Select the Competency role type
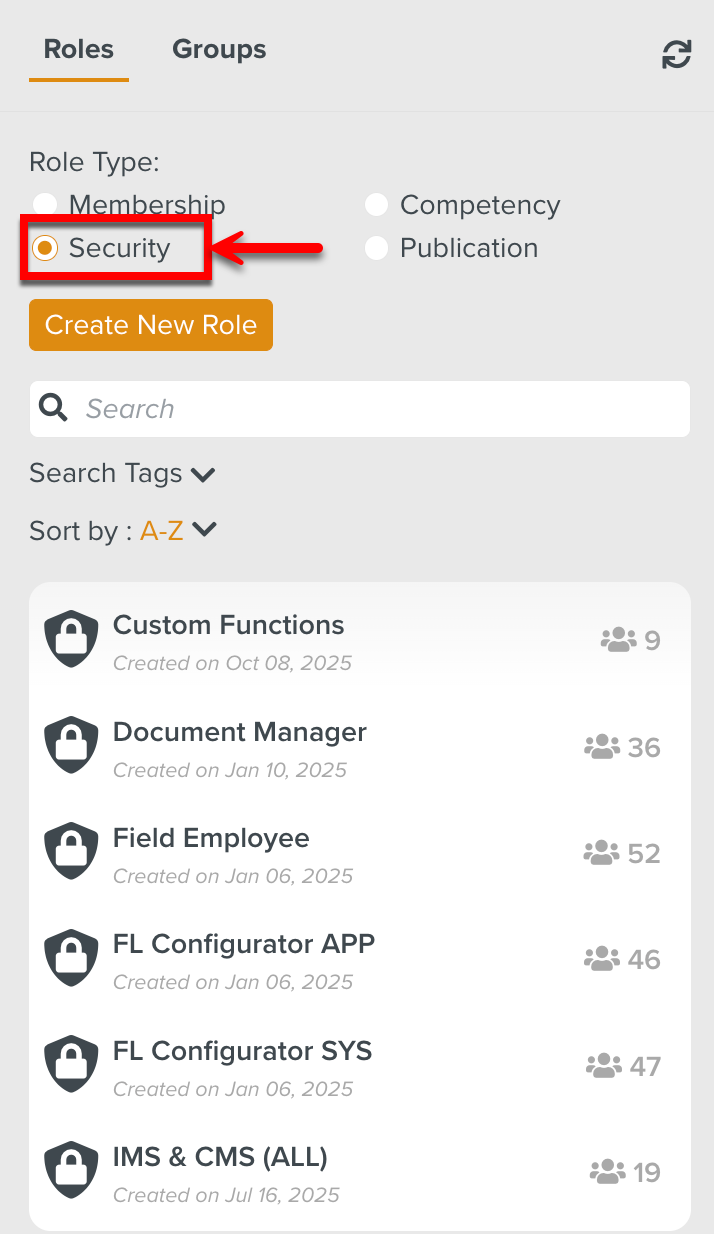The width and height of the screenshot is (714, 1234). pyautogui.click(x=376, y=205)
